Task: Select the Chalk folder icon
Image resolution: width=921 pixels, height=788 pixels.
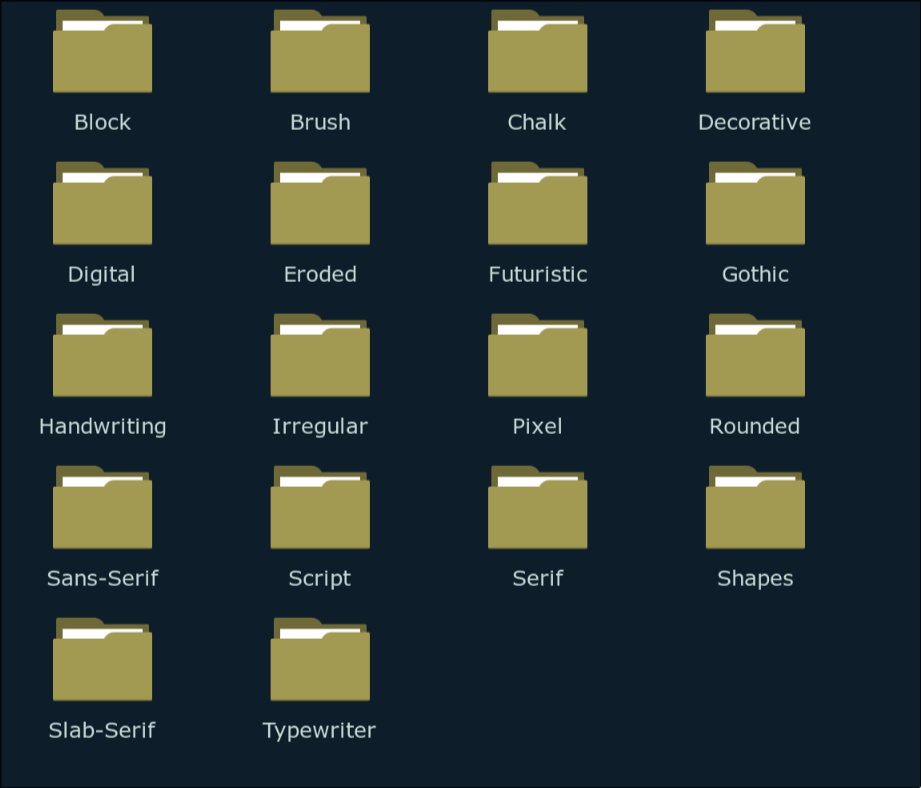Action: [537, 51]
